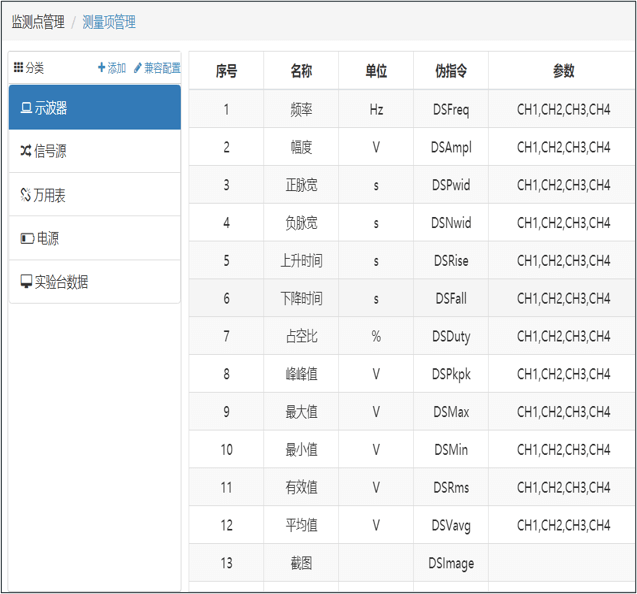
Task: Switch to the 电源 category
Action: point(48,239)
